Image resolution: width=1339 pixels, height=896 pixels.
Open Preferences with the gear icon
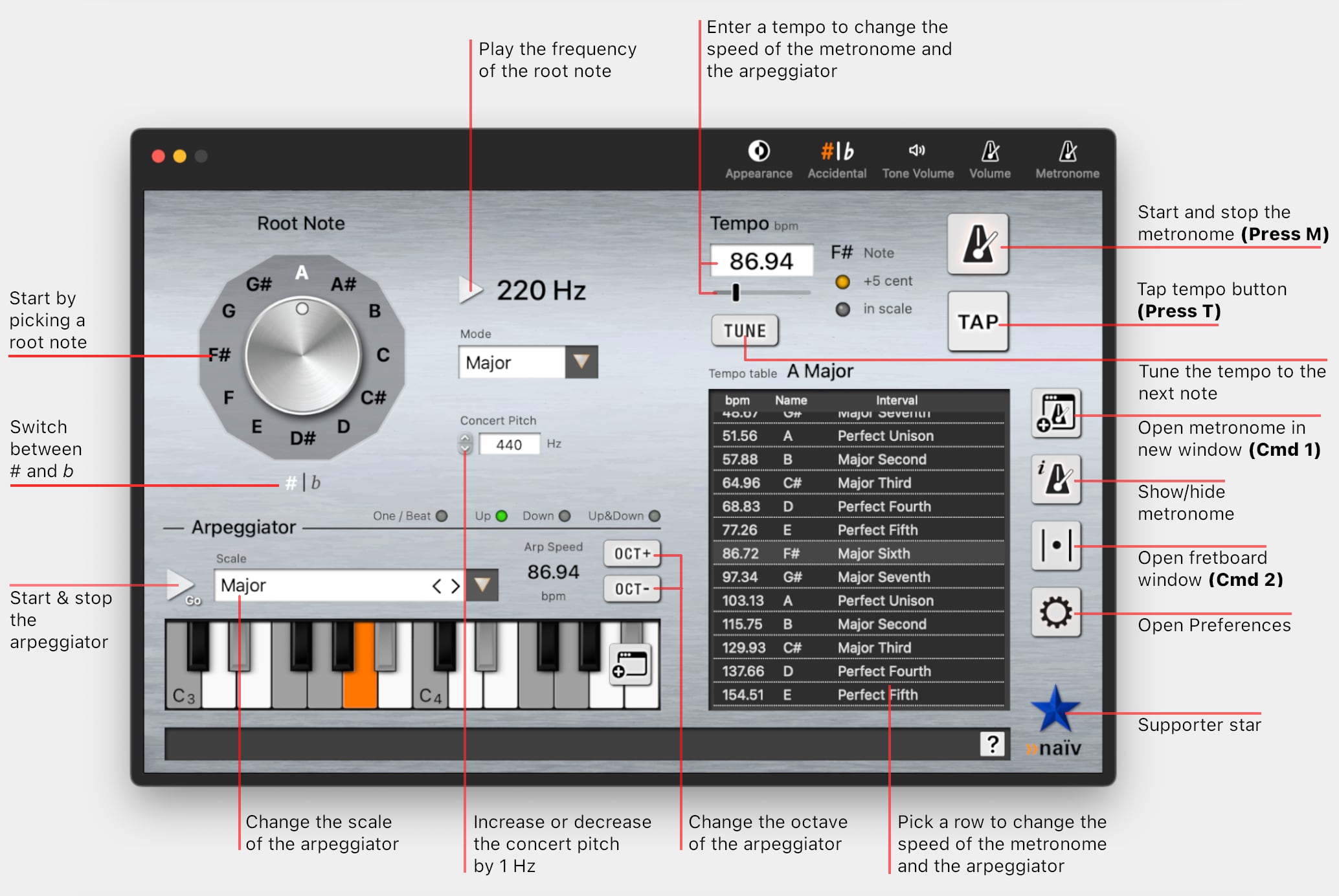pos(1056,612)
